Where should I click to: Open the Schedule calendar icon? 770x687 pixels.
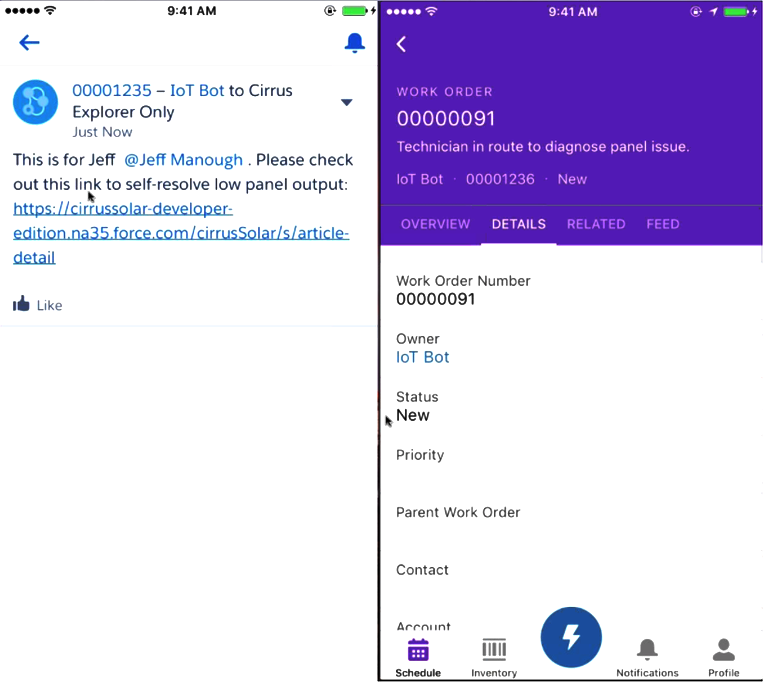[x=418, y=650]
